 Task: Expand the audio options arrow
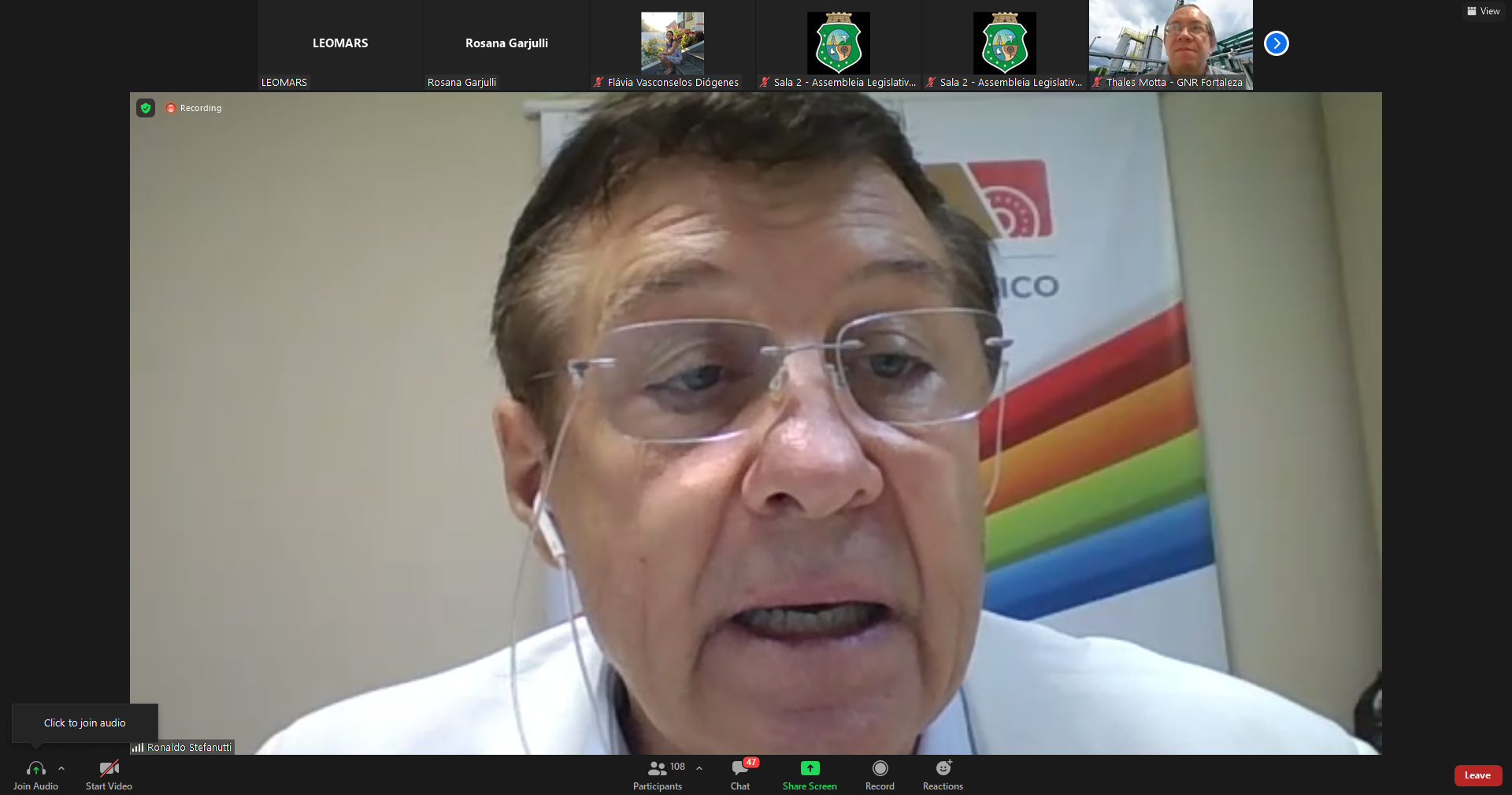pos(61,768)
